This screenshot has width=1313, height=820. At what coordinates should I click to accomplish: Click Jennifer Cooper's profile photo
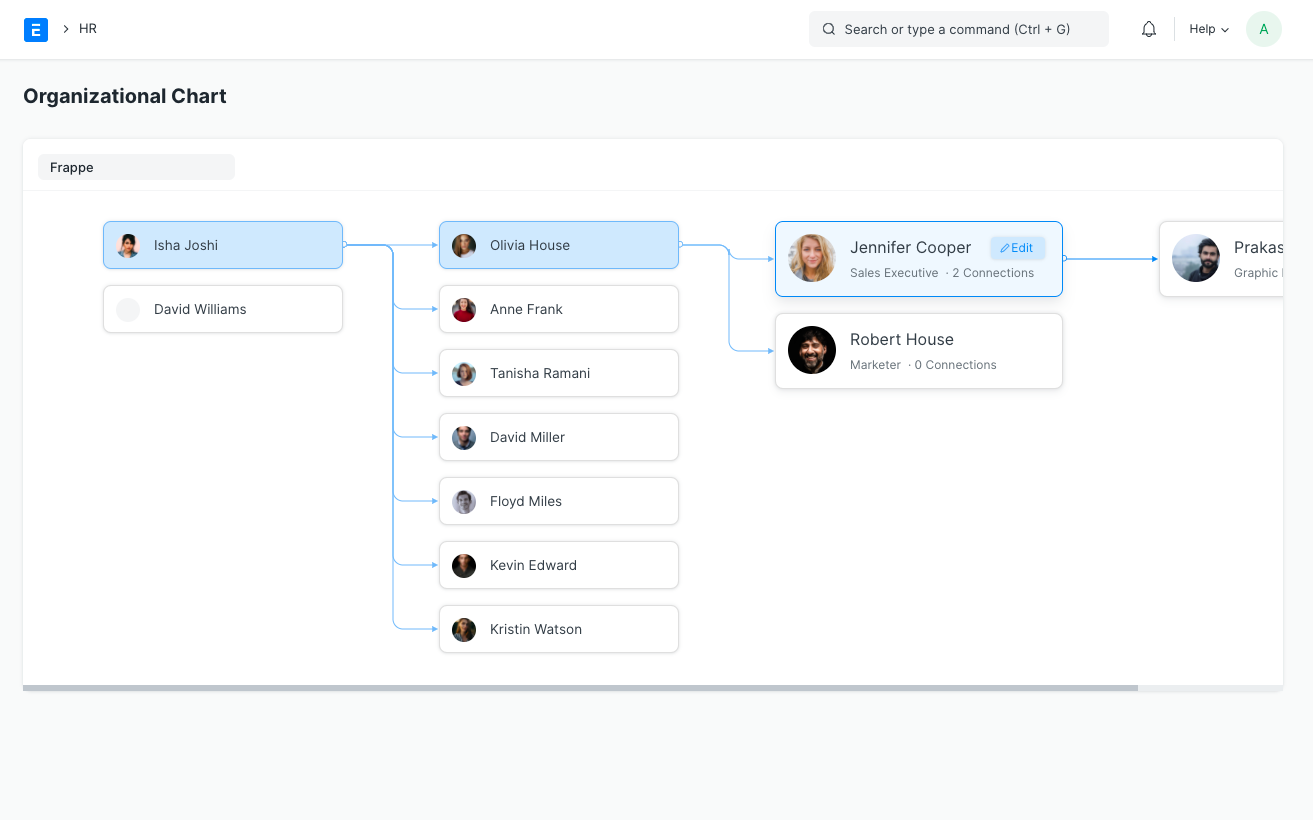811,258
